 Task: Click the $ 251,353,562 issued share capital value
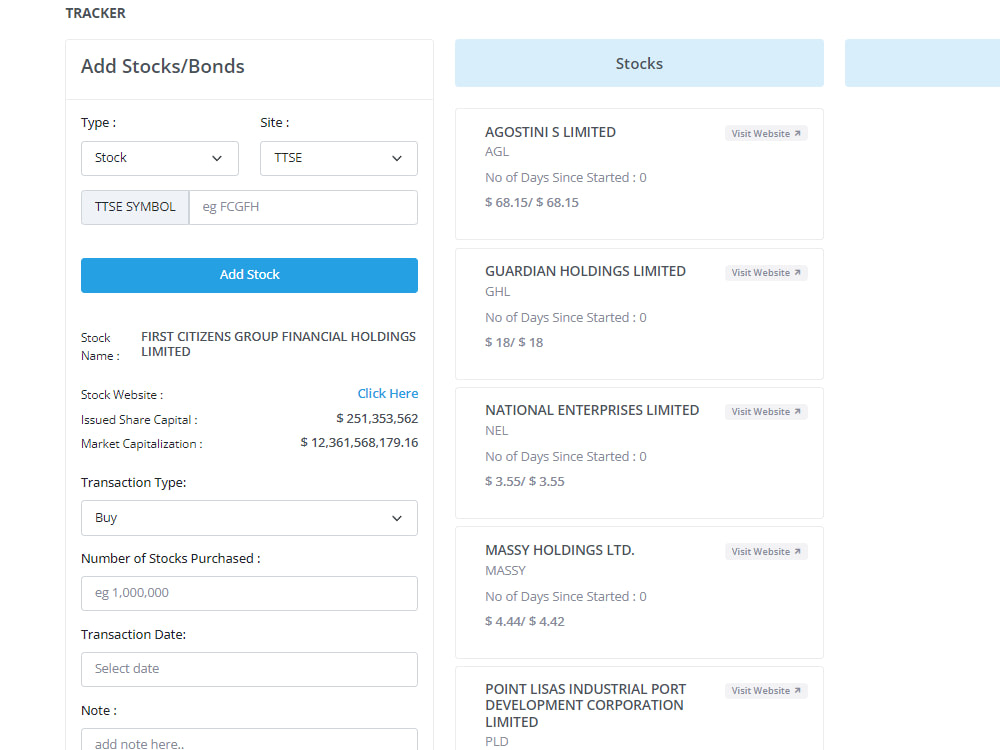point(377,418)
